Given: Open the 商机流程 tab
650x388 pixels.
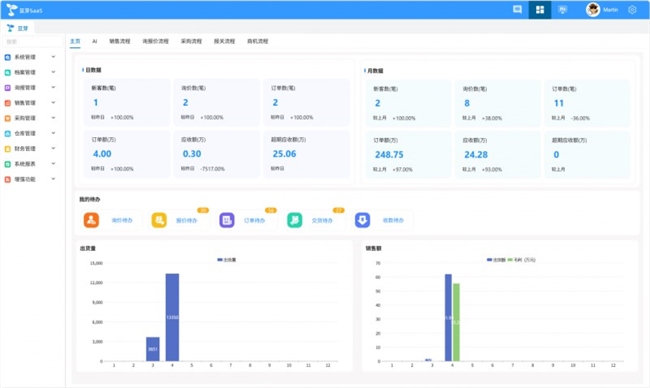Looking at the screenshot, I should 257,41.
